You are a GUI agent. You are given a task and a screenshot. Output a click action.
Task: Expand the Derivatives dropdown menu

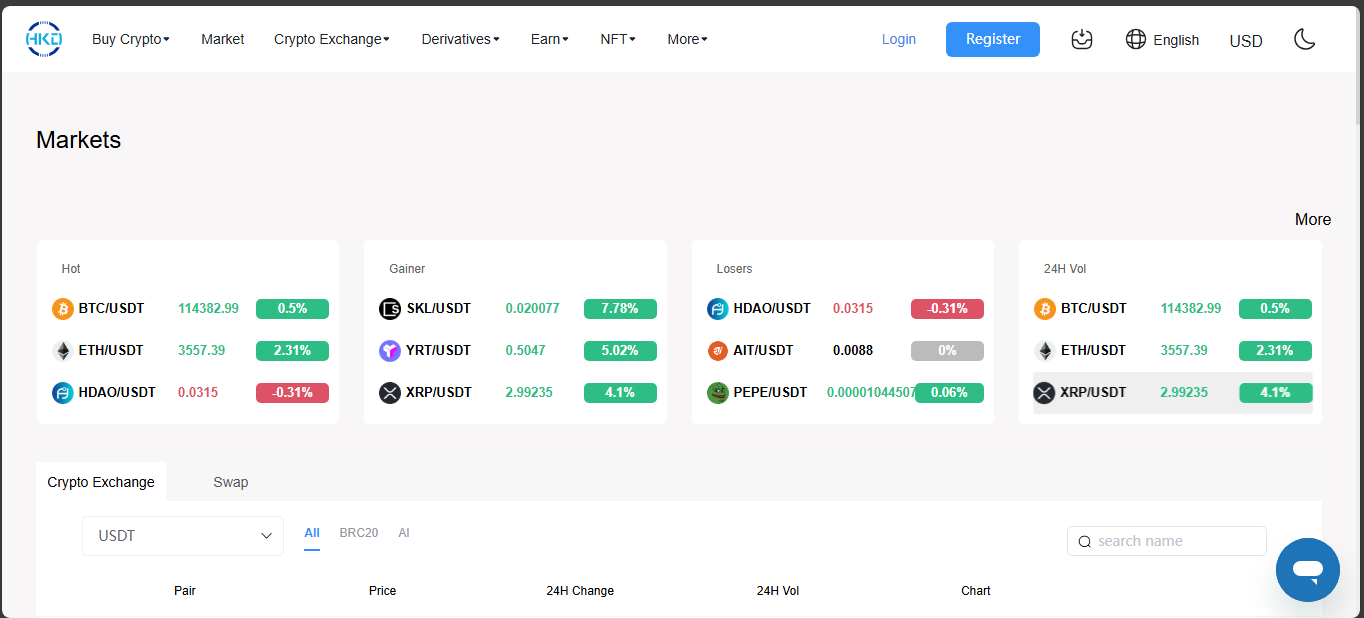coord(460,39)
